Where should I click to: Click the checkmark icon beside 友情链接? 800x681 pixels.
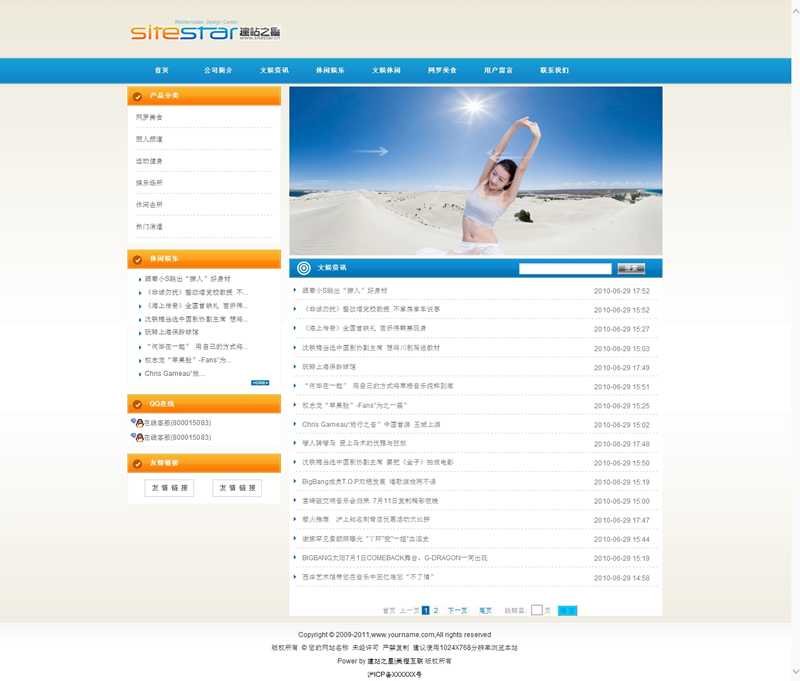pyautogui.click(x=137, y=463)
